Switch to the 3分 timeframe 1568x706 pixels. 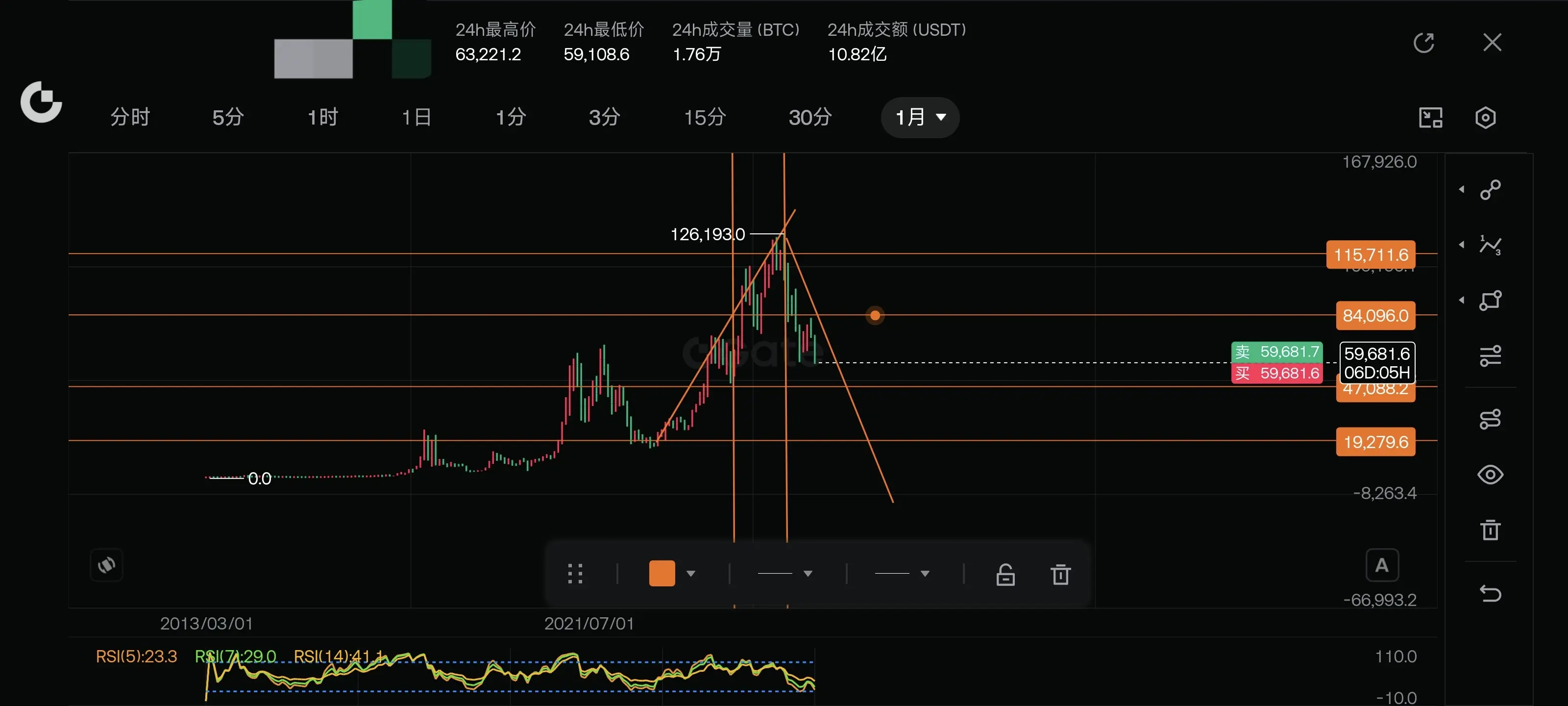(605, 117)
